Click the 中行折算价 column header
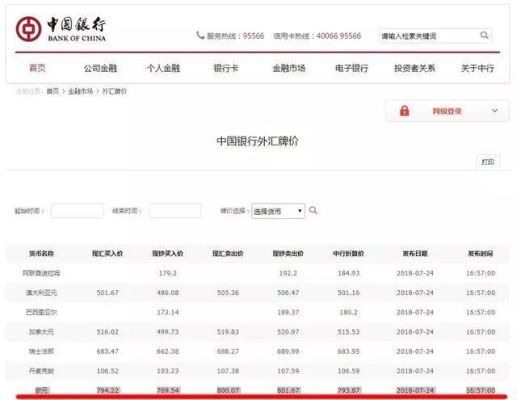Viewport: 517px width, 400px height. pos(348,254)
